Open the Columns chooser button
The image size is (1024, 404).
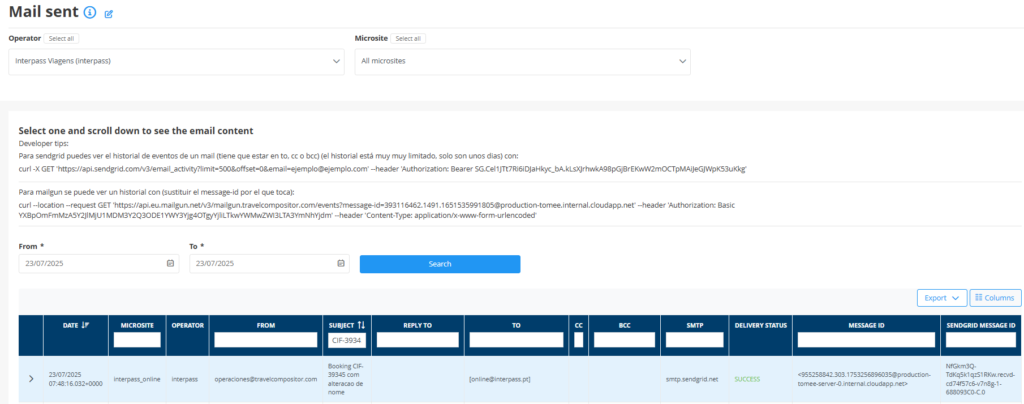point(995,298)
